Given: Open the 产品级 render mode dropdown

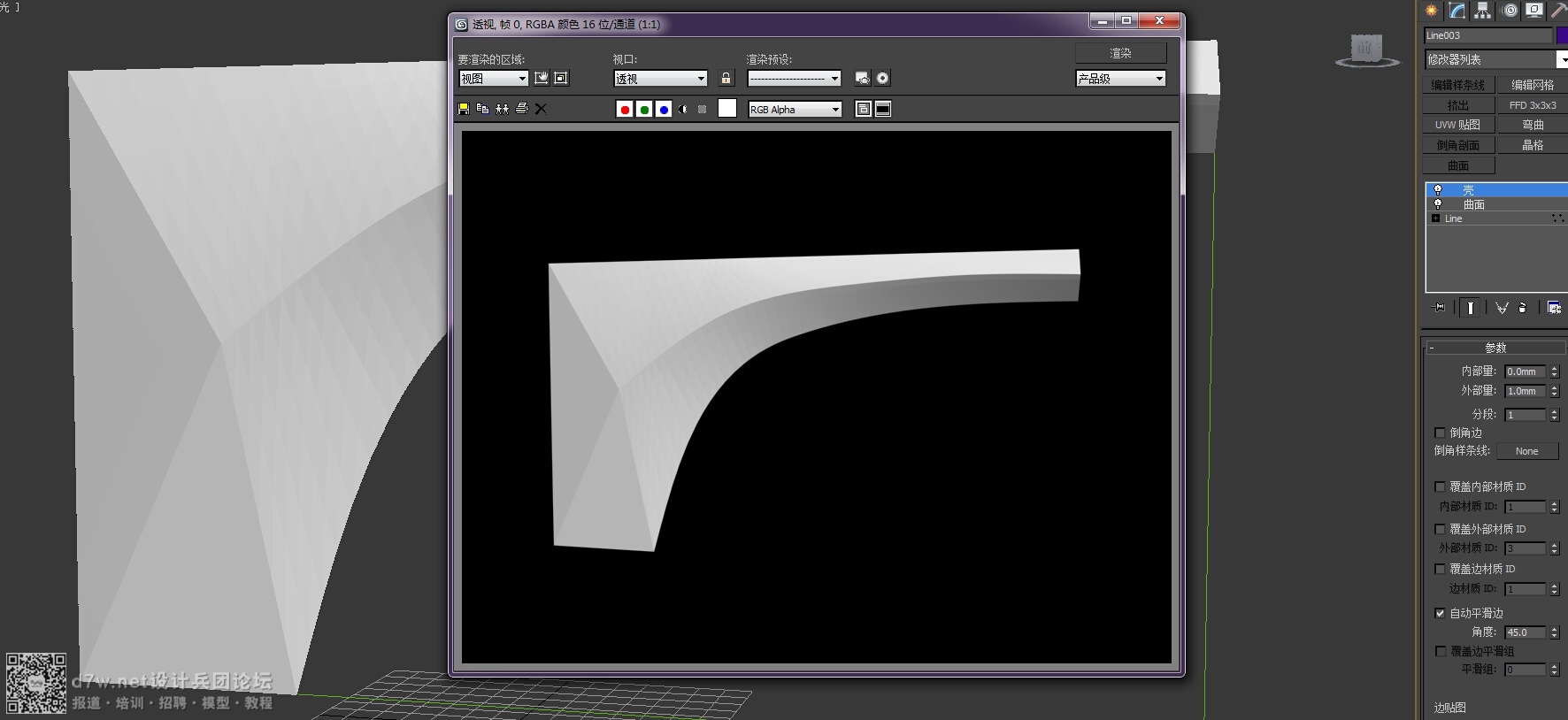Looking at the screenshot, I should click(1120, 79).
